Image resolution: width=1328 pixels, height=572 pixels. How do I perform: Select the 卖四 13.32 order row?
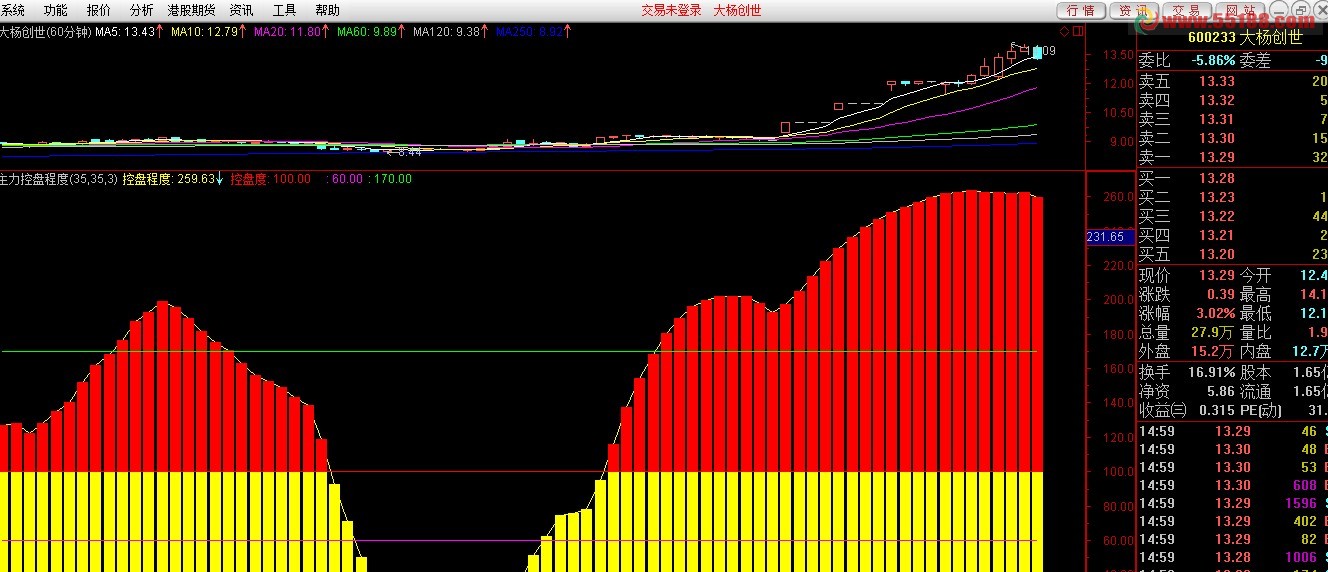tap(1233, 100)
